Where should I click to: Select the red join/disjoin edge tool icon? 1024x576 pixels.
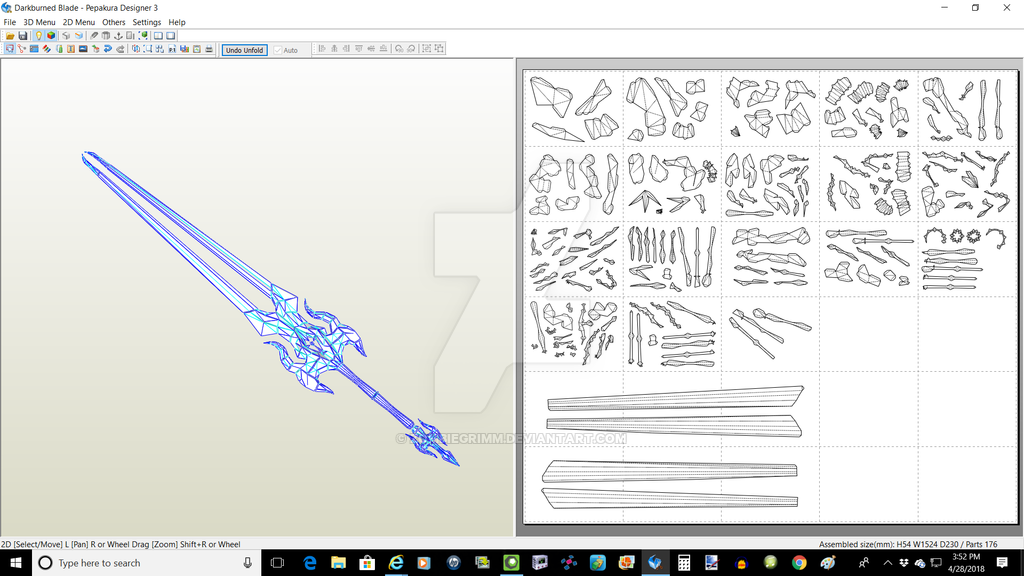(22, 49)
